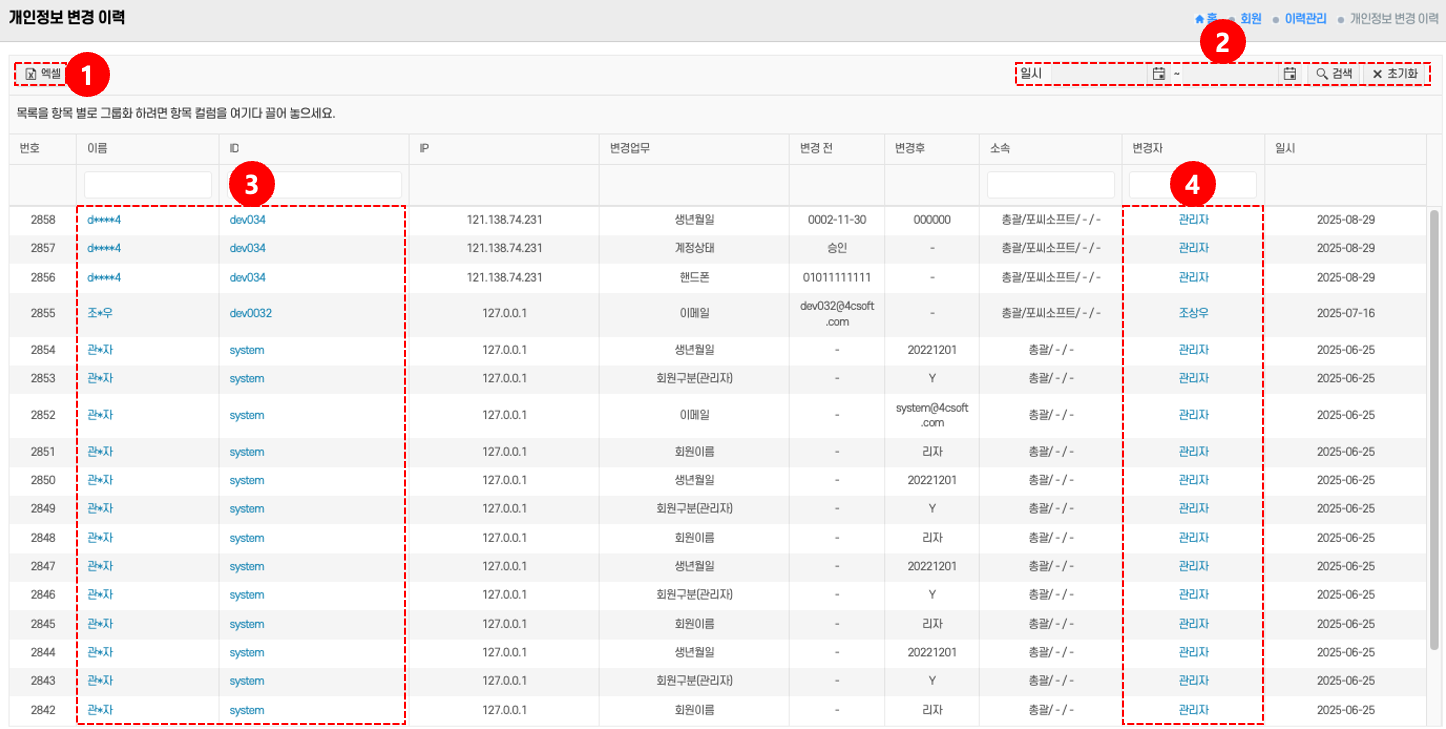The width and height of the screenshot is (1446, 729).
Task: Sort by the 변경업무 column header
Action: 631,148
